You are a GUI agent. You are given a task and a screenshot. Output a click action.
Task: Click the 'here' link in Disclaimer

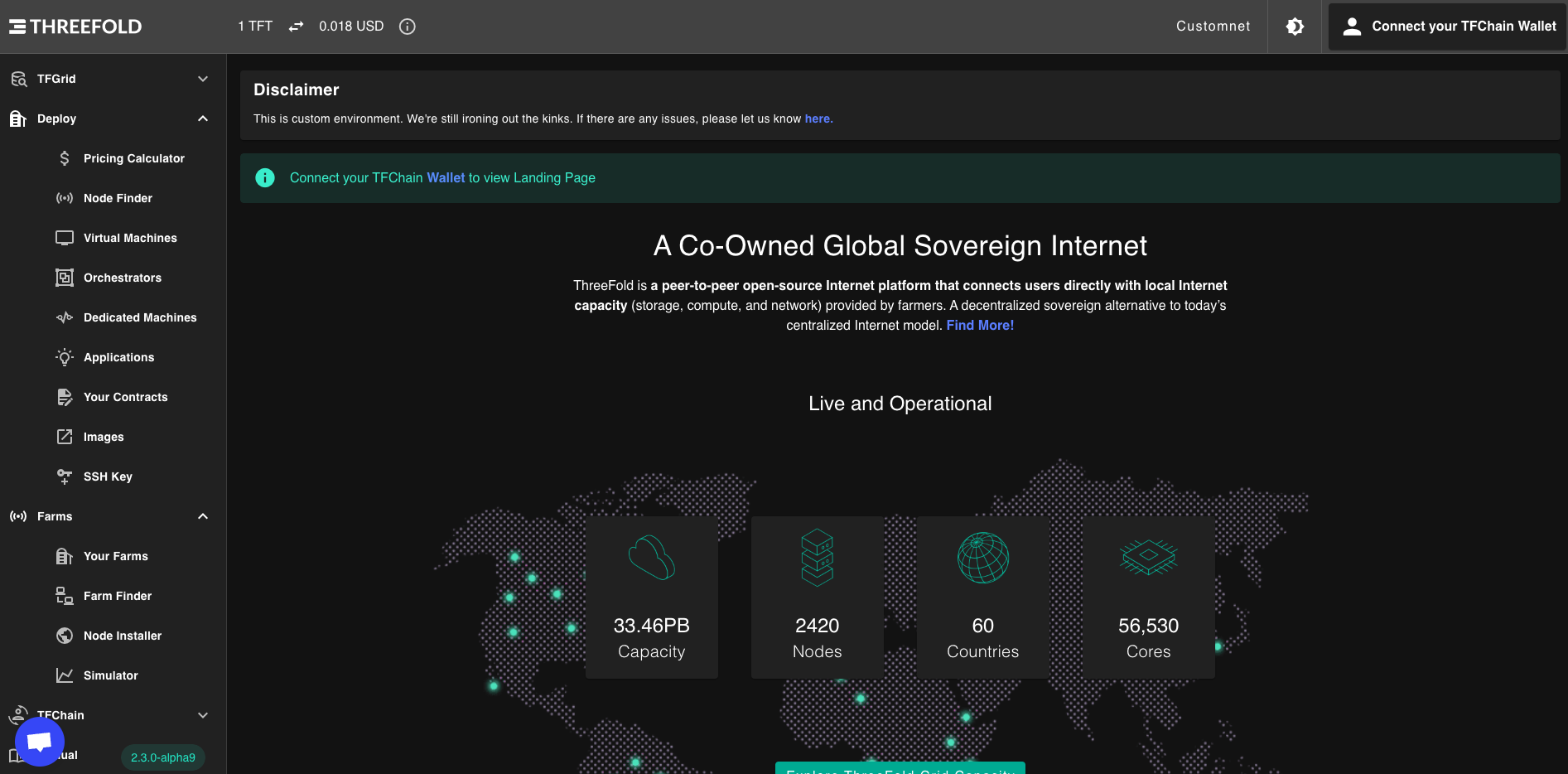pos(817,119)
